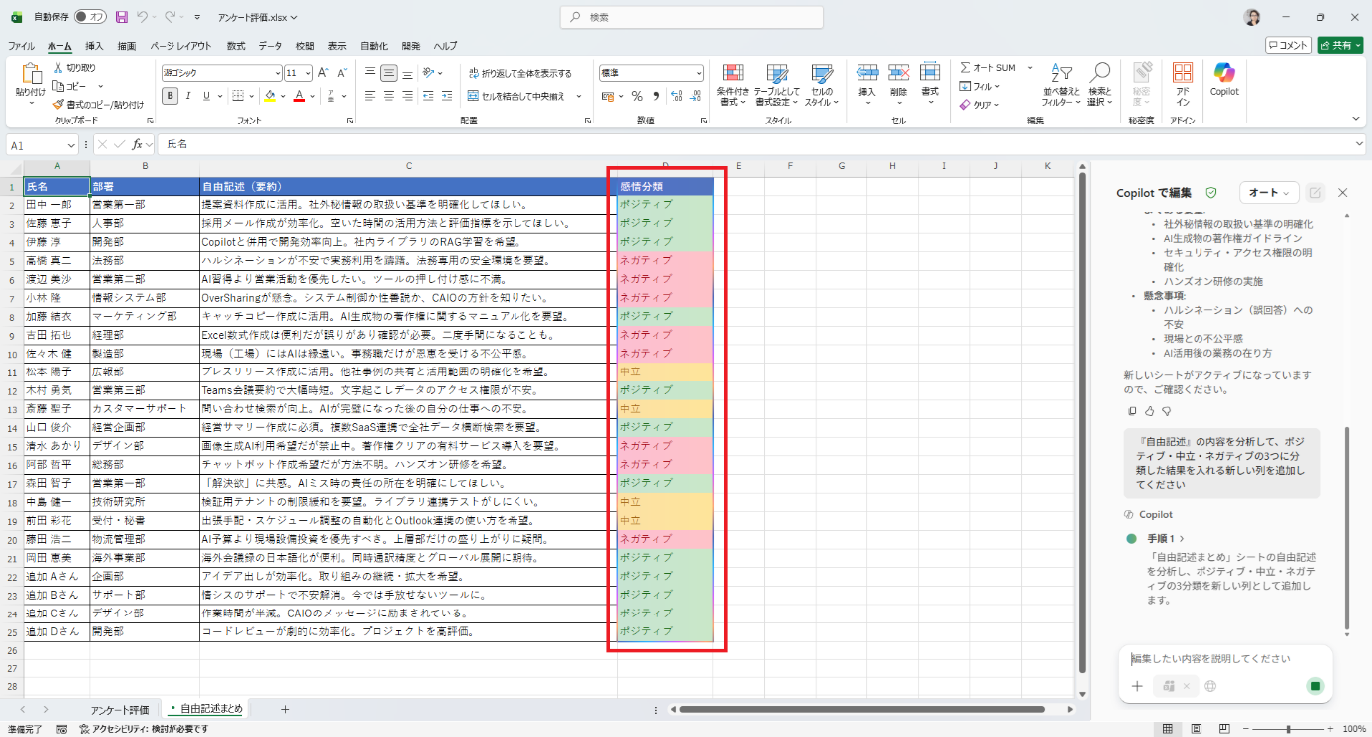The width and height of the screenshot is (1372, 737).
Task: Toggle wrap text for selected cells
Action: pyautogui.click(x=520, y=74)
